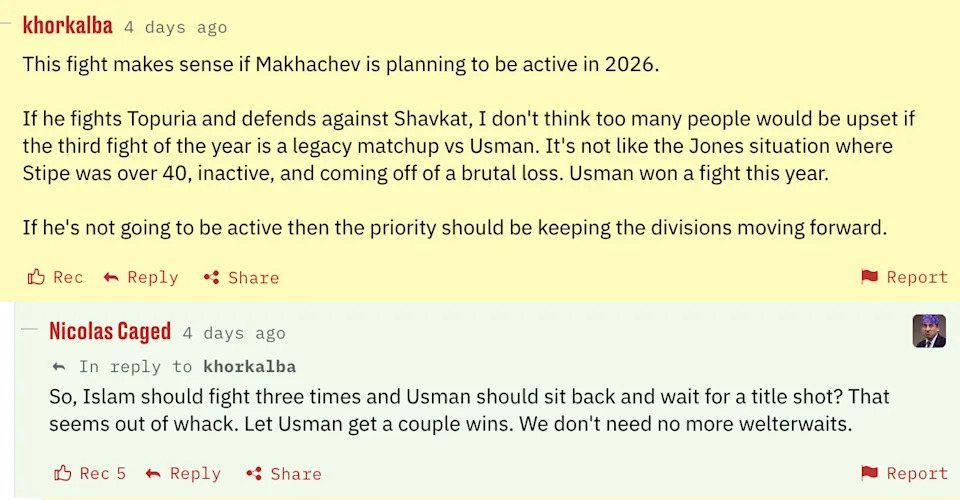Click Report flag icon on khorkalba's comment

pyautogui.click(x=869, y=277)
